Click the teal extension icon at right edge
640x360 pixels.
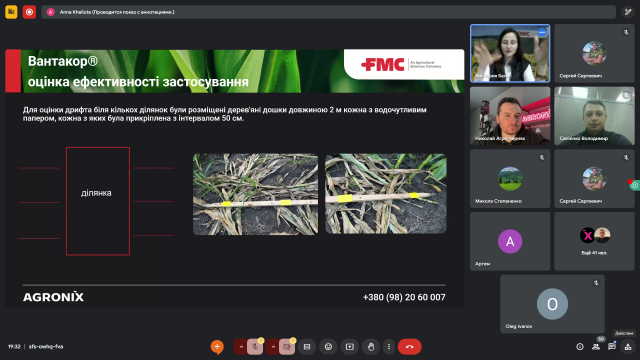tap(634, 185)
